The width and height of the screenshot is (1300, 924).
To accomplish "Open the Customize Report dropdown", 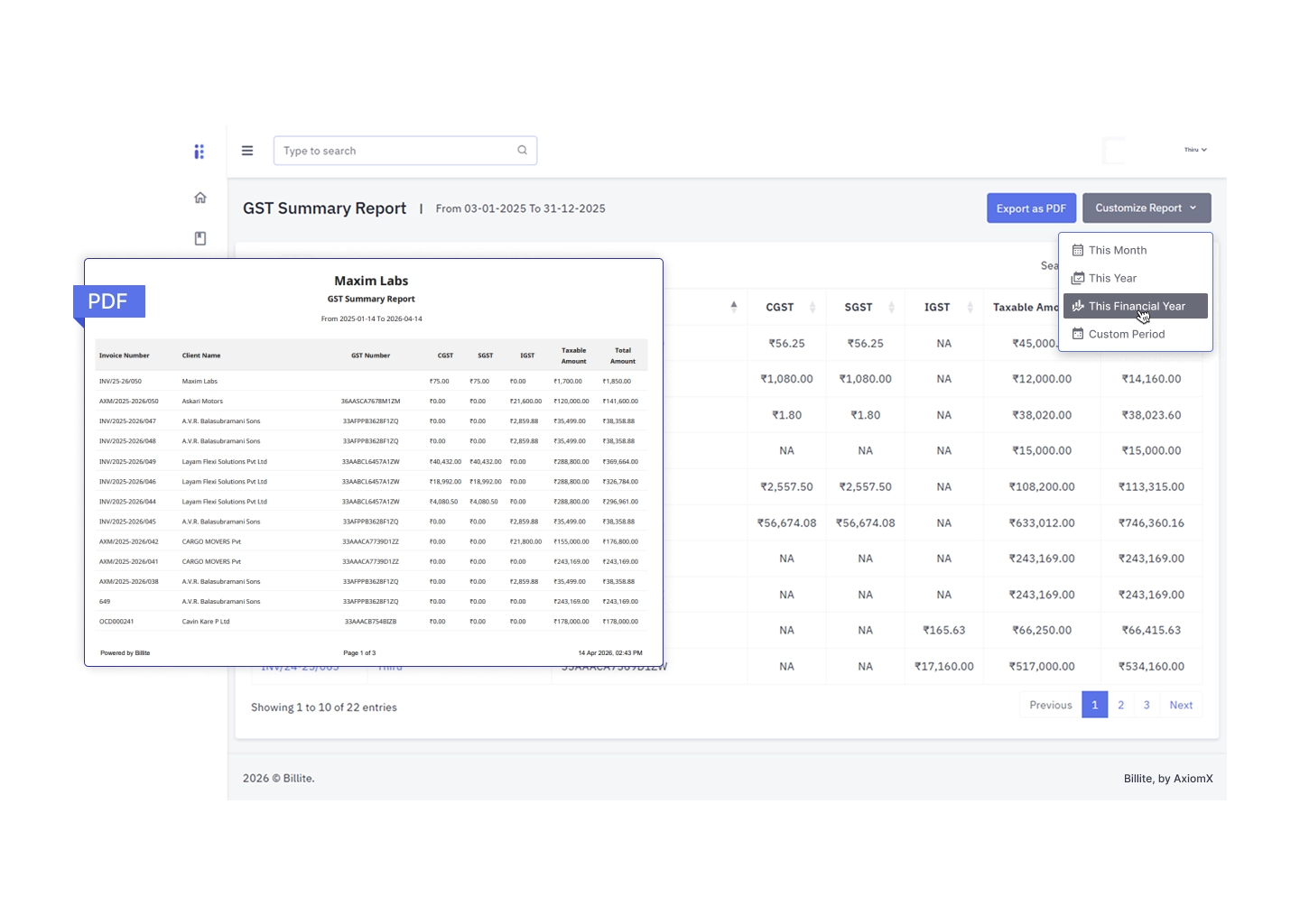I will [1146, 208].
